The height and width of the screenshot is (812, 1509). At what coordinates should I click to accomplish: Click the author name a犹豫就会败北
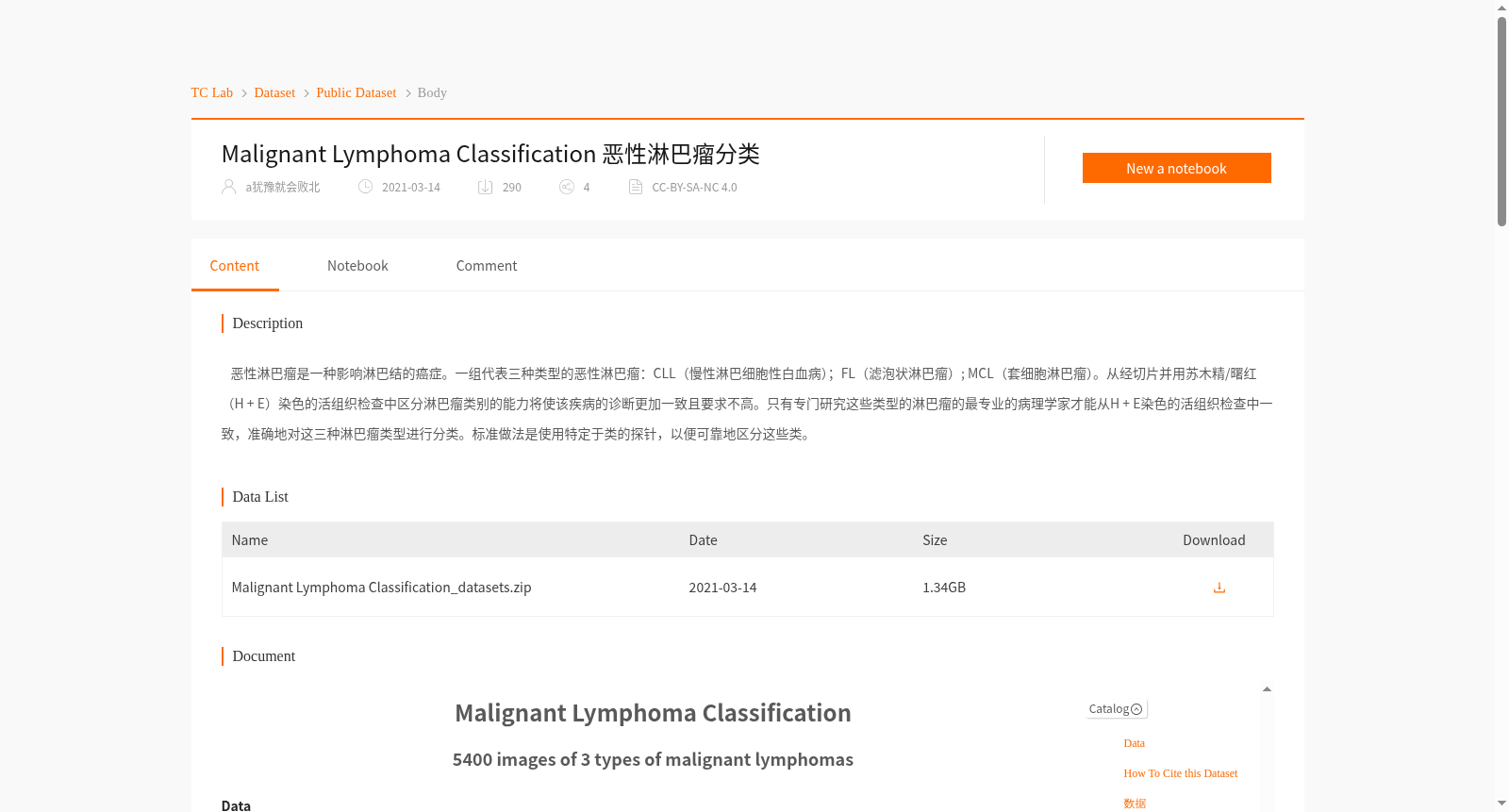(x=283, y=187)
